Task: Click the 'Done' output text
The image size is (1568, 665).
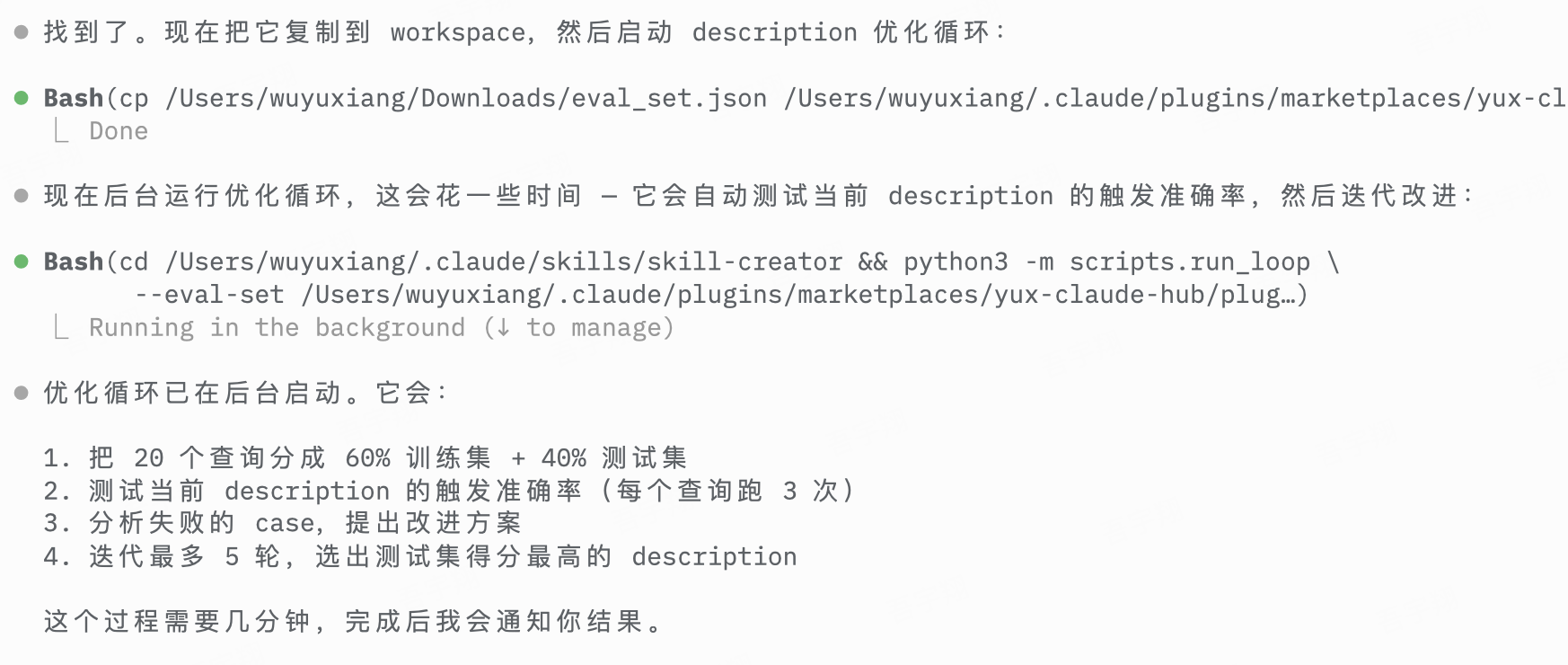Action: 119,131
